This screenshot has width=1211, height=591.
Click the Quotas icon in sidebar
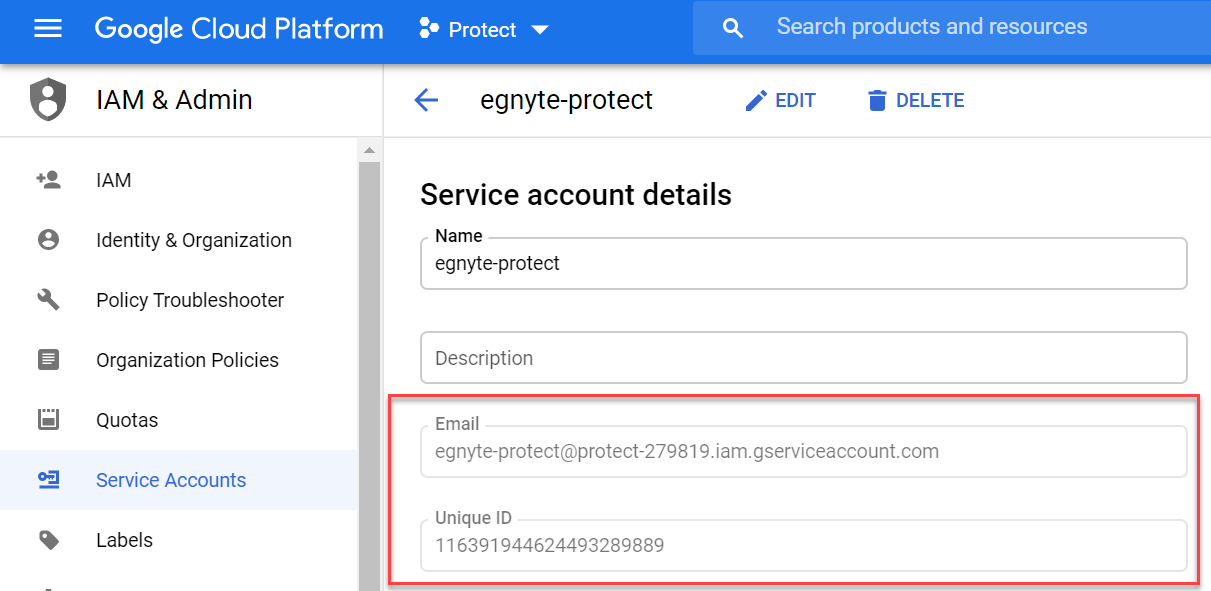click(x=48, y=420)
